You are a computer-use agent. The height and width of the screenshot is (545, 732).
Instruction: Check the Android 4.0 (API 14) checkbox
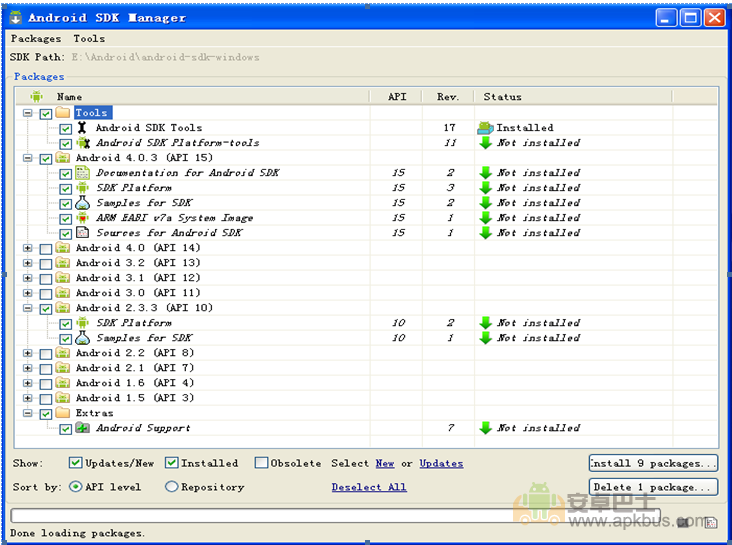(46, 248)
